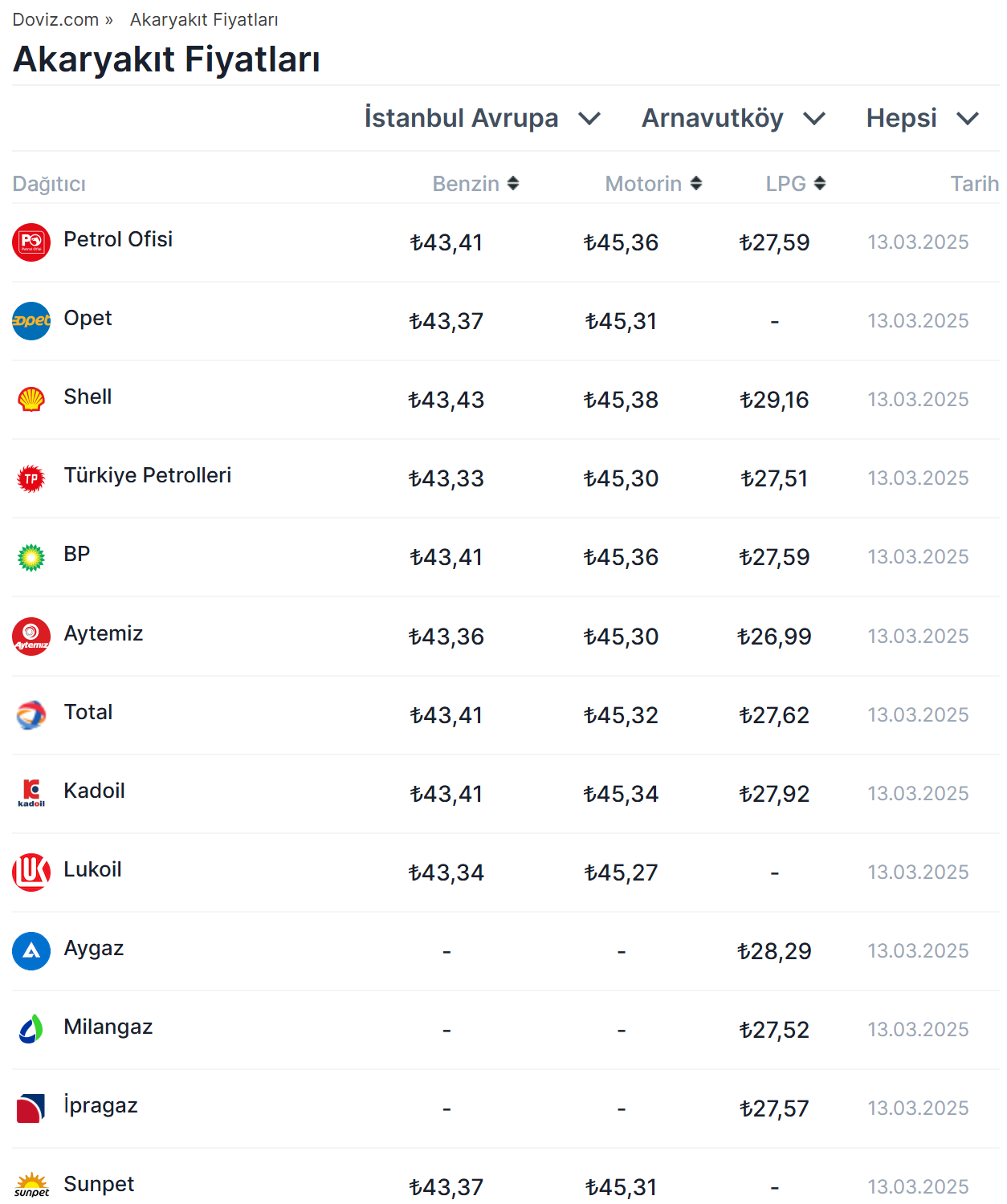Click the Türkiye Petrolleri logo
The height and width of the screenshot is (1204, 1007).
pyautogui.click(x=31, y=478)
